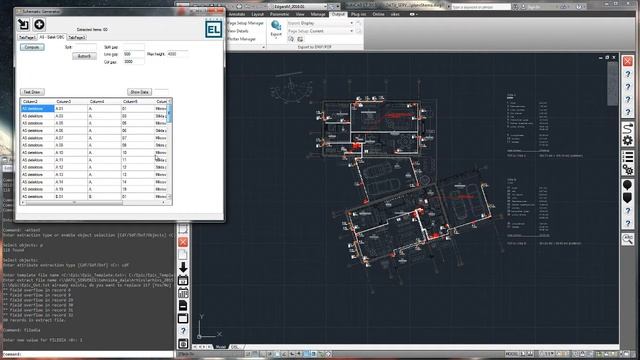Click the bottom icon of middle toolbar

tap(183, 343)
